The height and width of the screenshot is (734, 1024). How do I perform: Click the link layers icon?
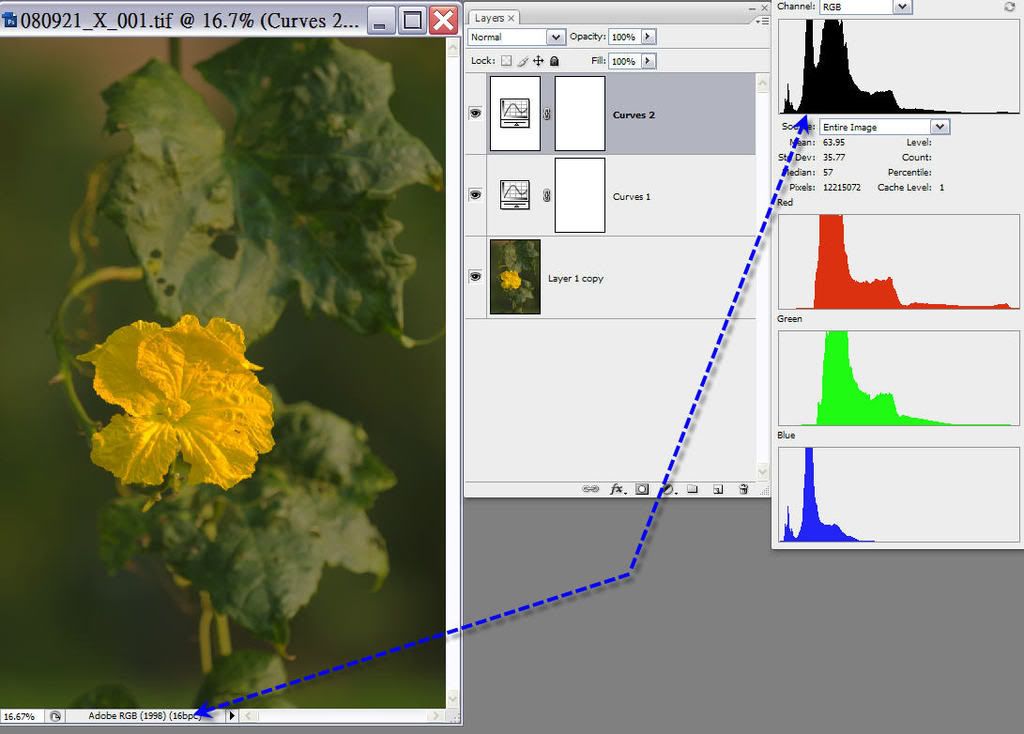pos(590,488)
